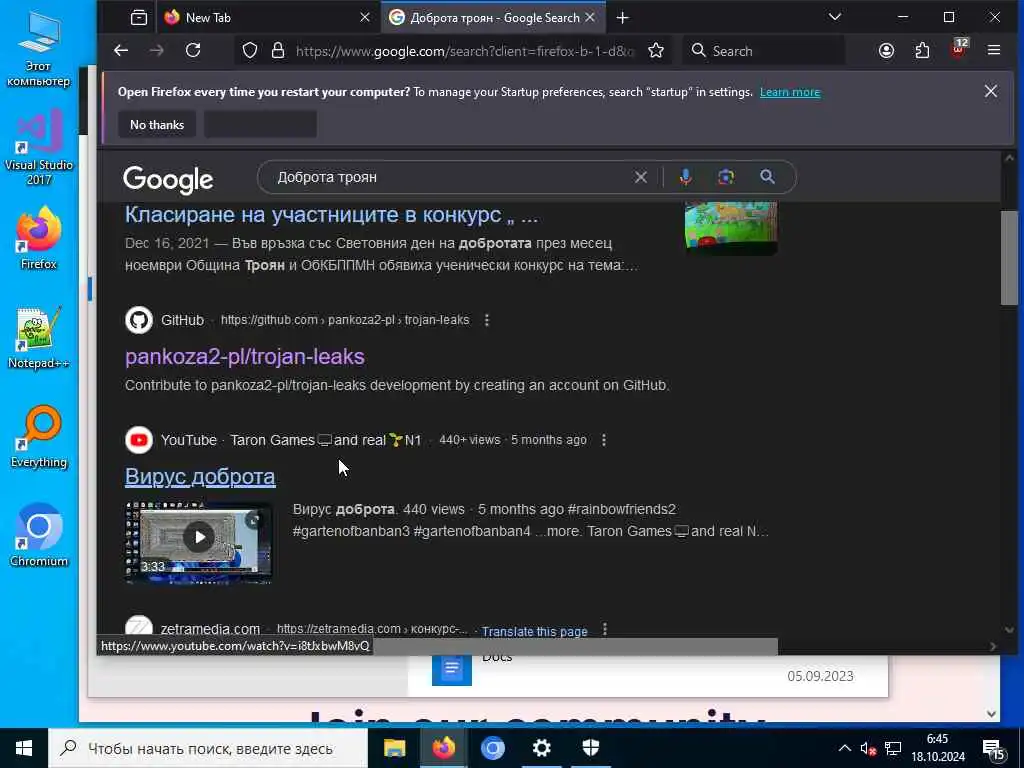Click page vertical scrollbar thumb
Screen dimensions: 1024x768
coord(1009,257)
